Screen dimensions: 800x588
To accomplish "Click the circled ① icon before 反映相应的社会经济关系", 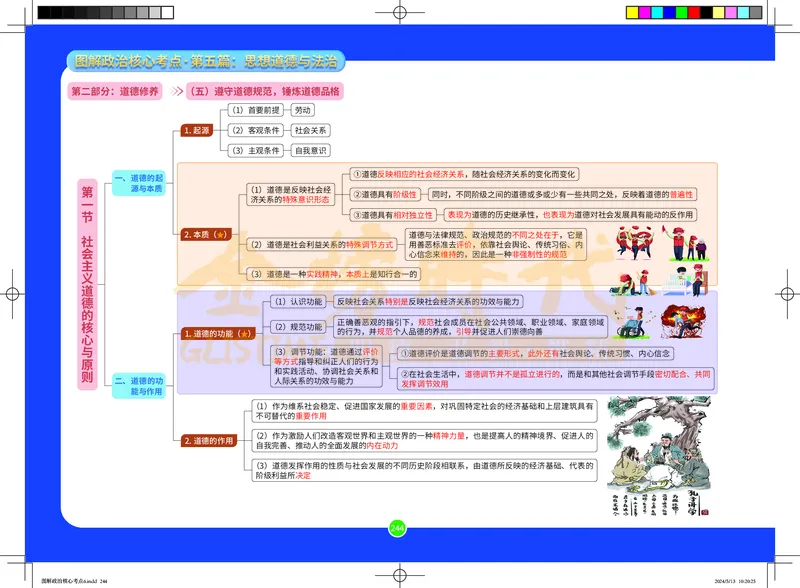I will pos(356,172).
